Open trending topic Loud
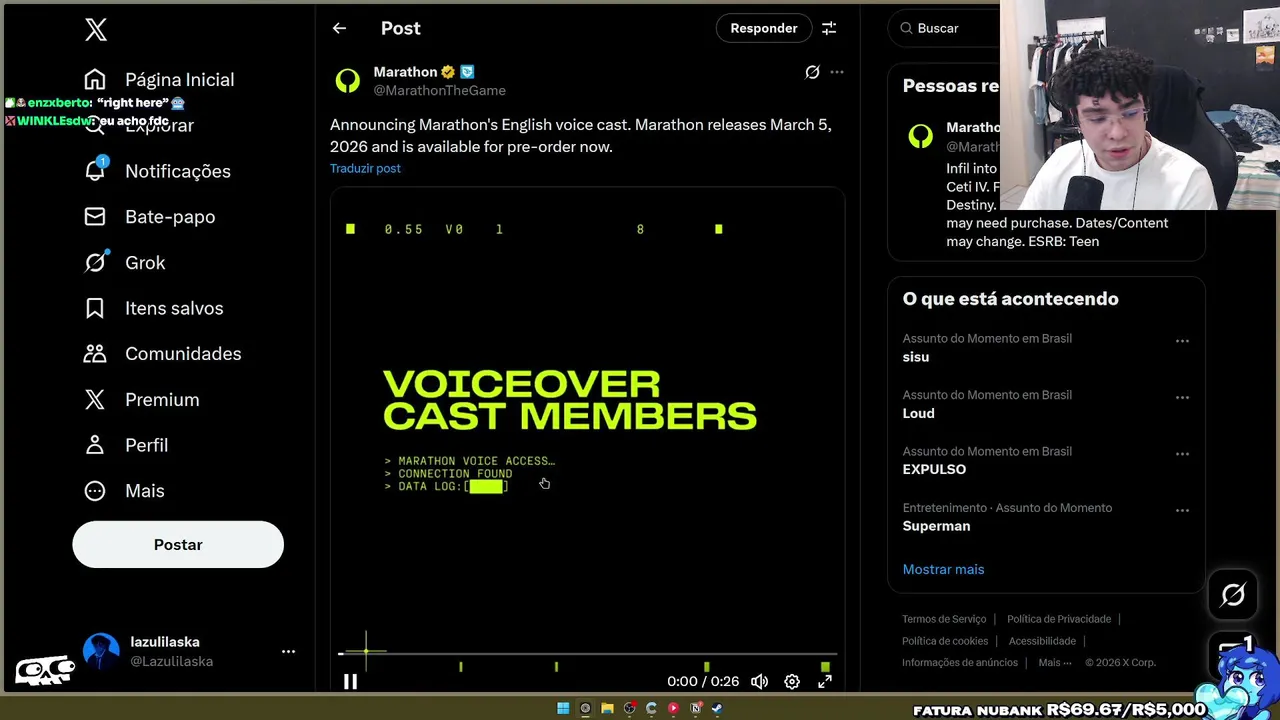This screenshot has width=1280, height=720. (918, 414)
